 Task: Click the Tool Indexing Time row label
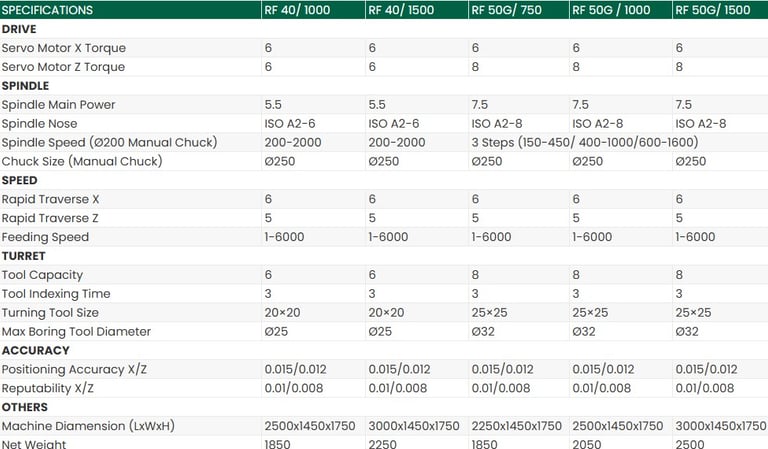click(56, 294)
